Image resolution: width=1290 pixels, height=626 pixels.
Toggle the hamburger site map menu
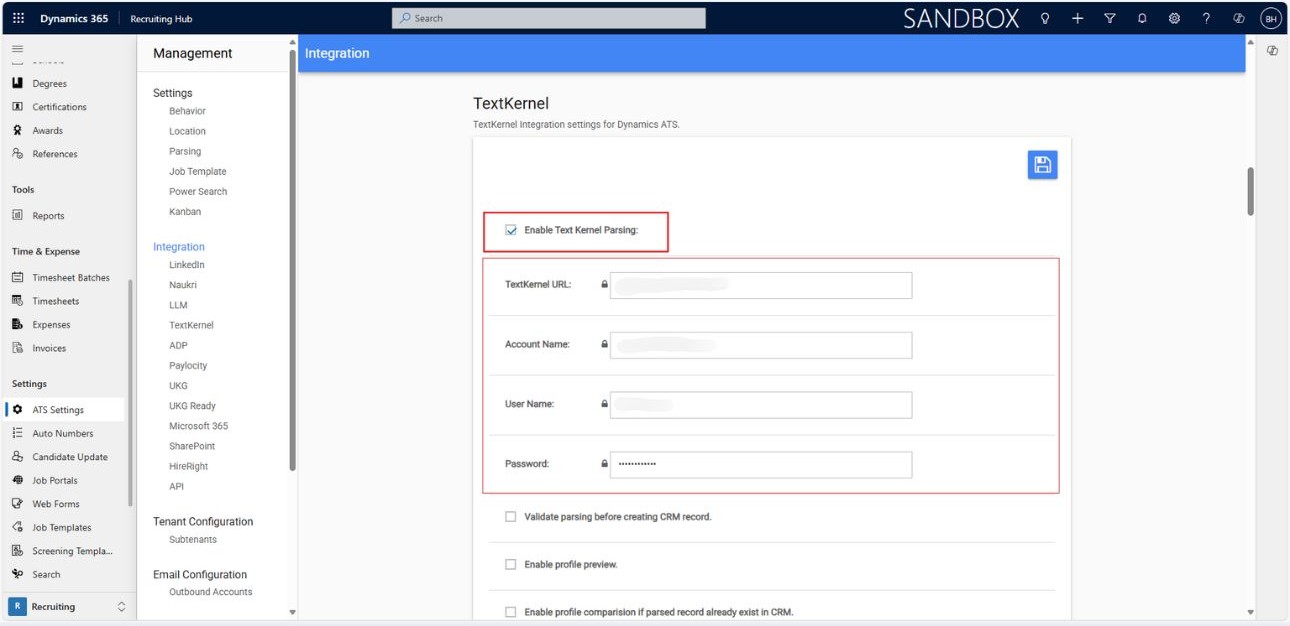[17, 49]
